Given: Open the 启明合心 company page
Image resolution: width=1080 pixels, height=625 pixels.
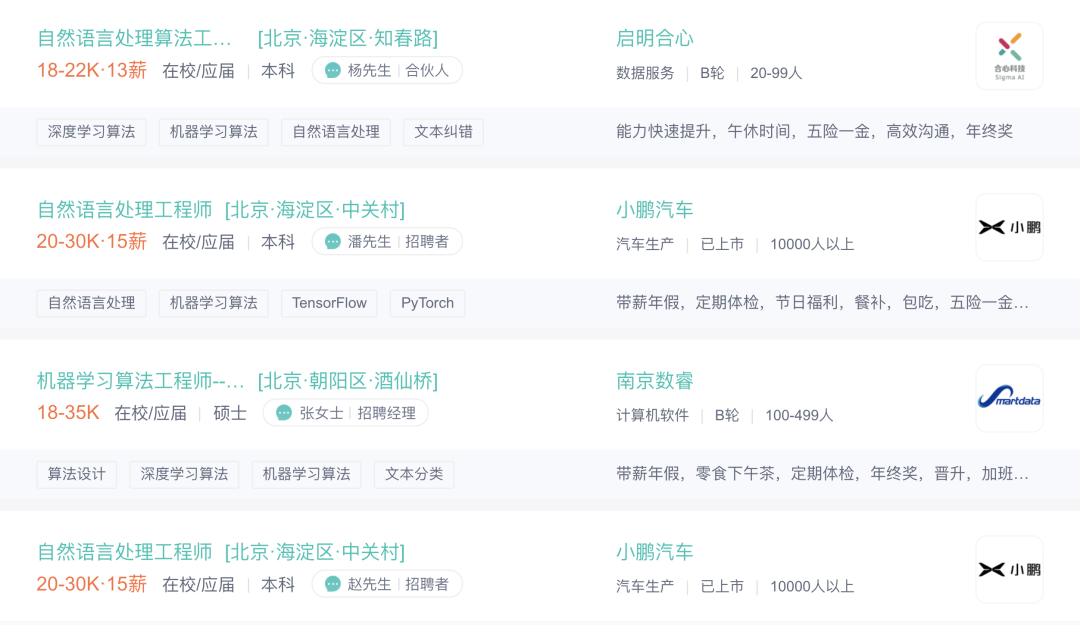Looking at the screenshot, I should (x=655, y=38).
